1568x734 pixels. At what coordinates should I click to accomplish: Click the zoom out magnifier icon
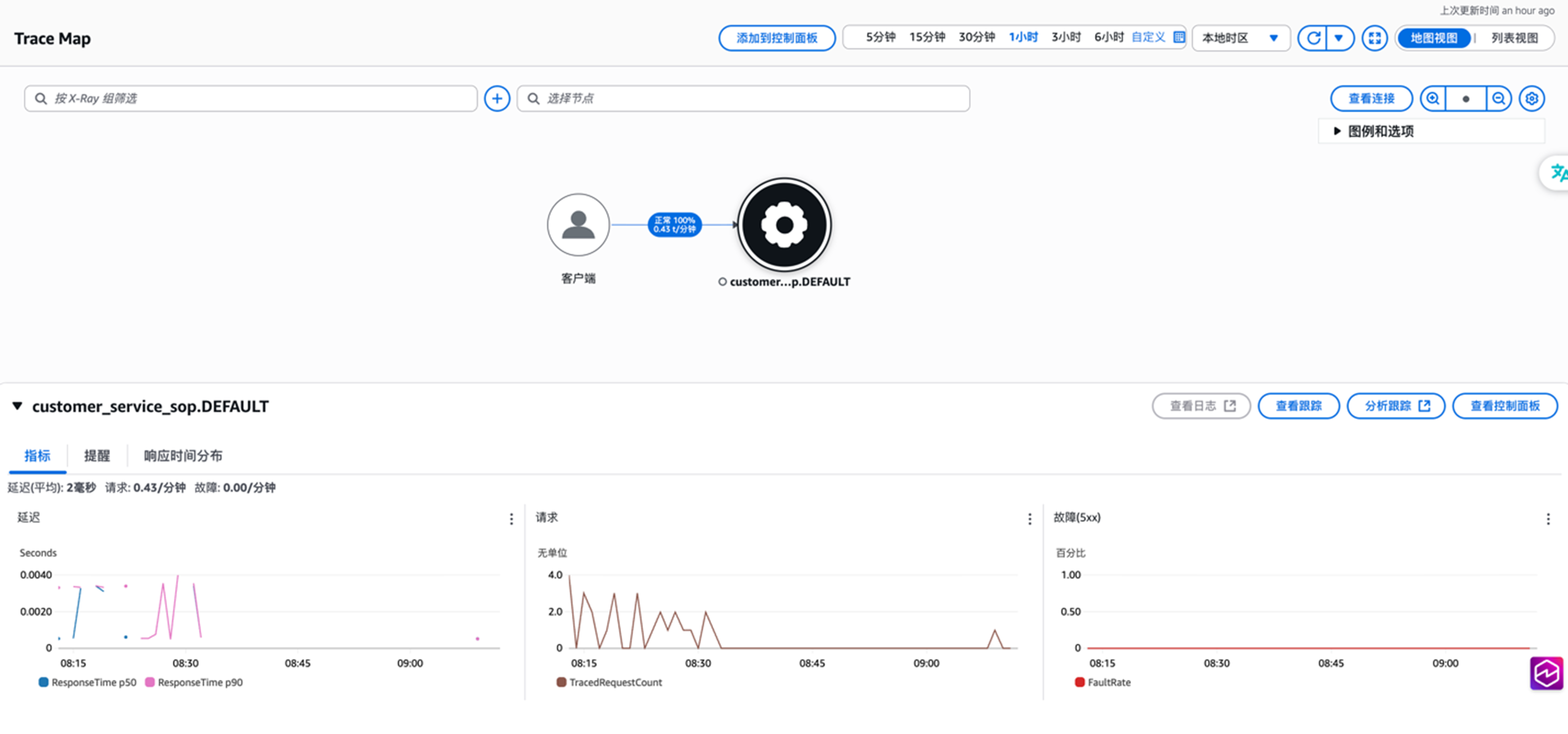pyautogui.click(x=1499, y=98)
